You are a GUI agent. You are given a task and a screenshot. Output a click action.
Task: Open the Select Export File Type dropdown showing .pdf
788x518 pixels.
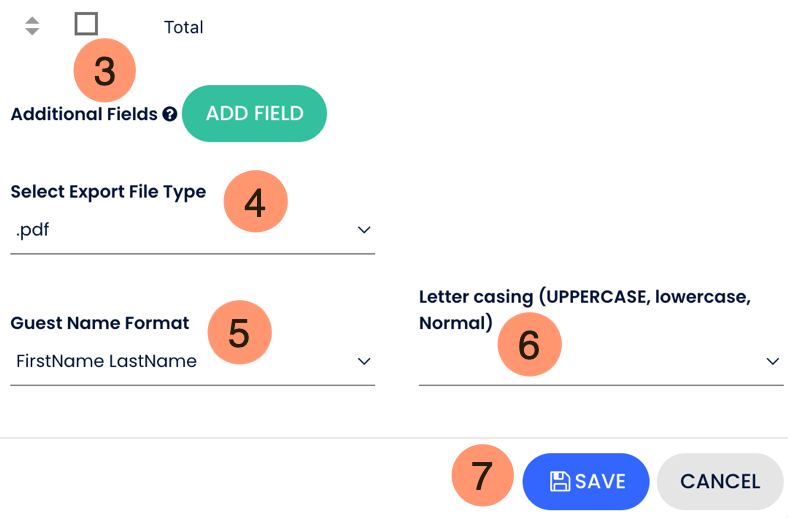pyautogui.click(x=180, y=230)
